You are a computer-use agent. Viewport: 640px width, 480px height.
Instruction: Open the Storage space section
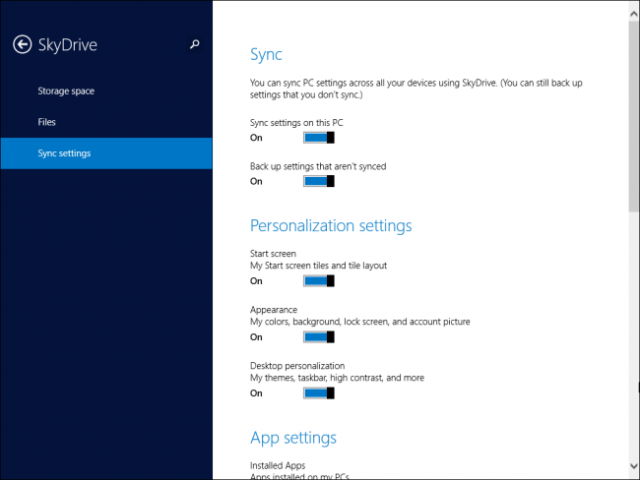click(x=66, y=91)
